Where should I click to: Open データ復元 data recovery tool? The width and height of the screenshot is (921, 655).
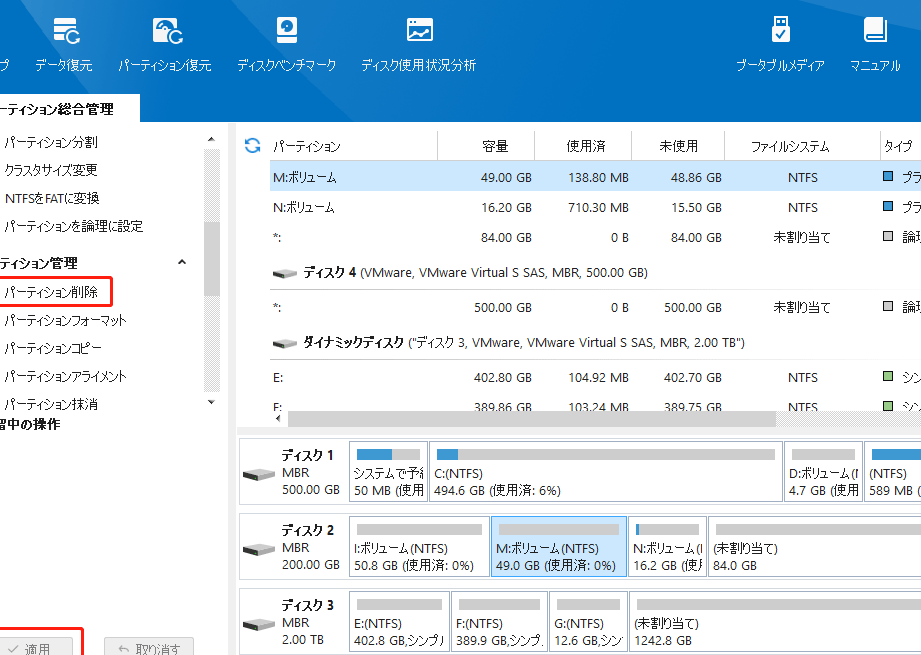click(x=65, y=44)
